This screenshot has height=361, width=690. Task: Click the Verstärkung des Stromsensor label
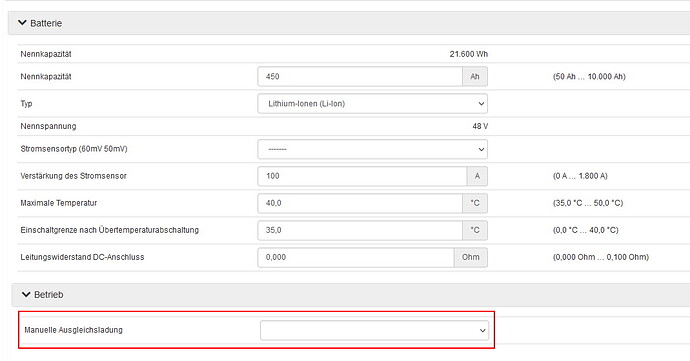click(73, 176)
